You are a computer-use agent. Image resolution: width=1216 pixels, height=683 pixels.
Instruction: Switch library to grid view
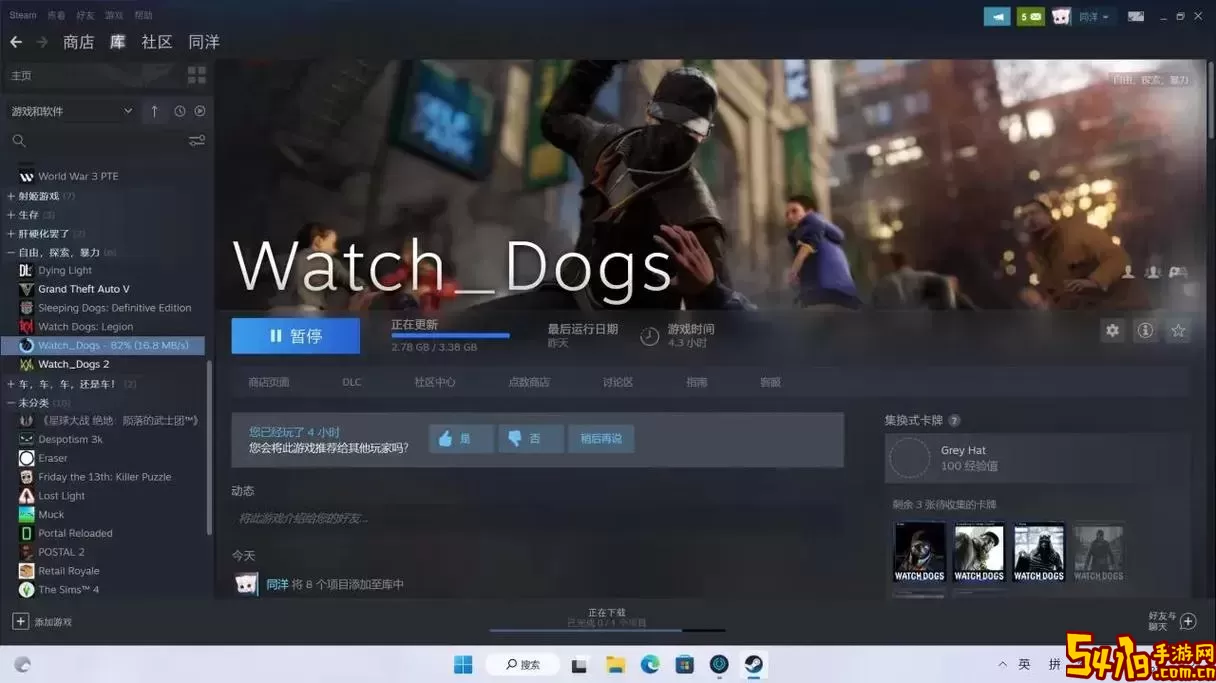point(196,75)
